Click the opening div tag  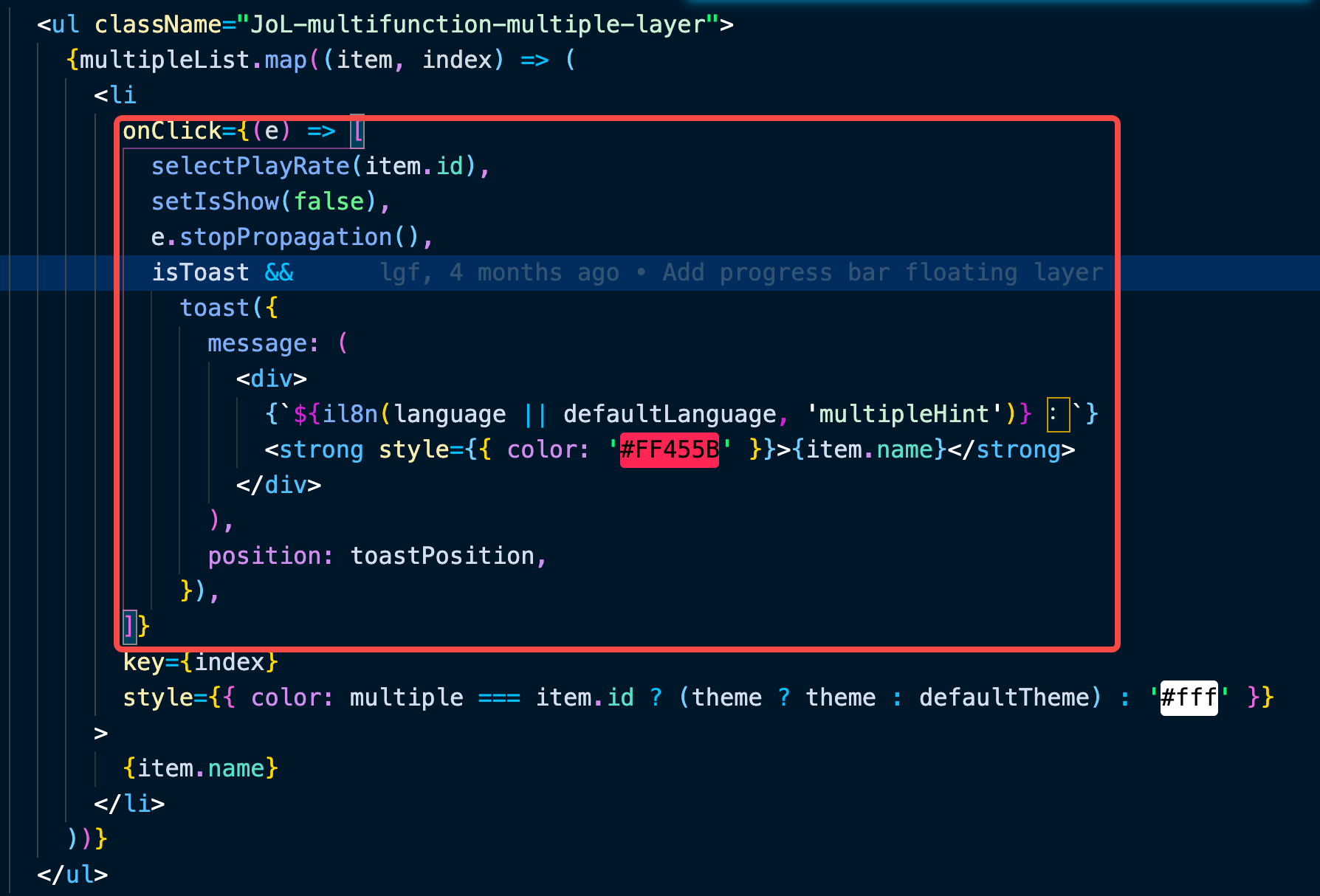[x=272, y=379]
